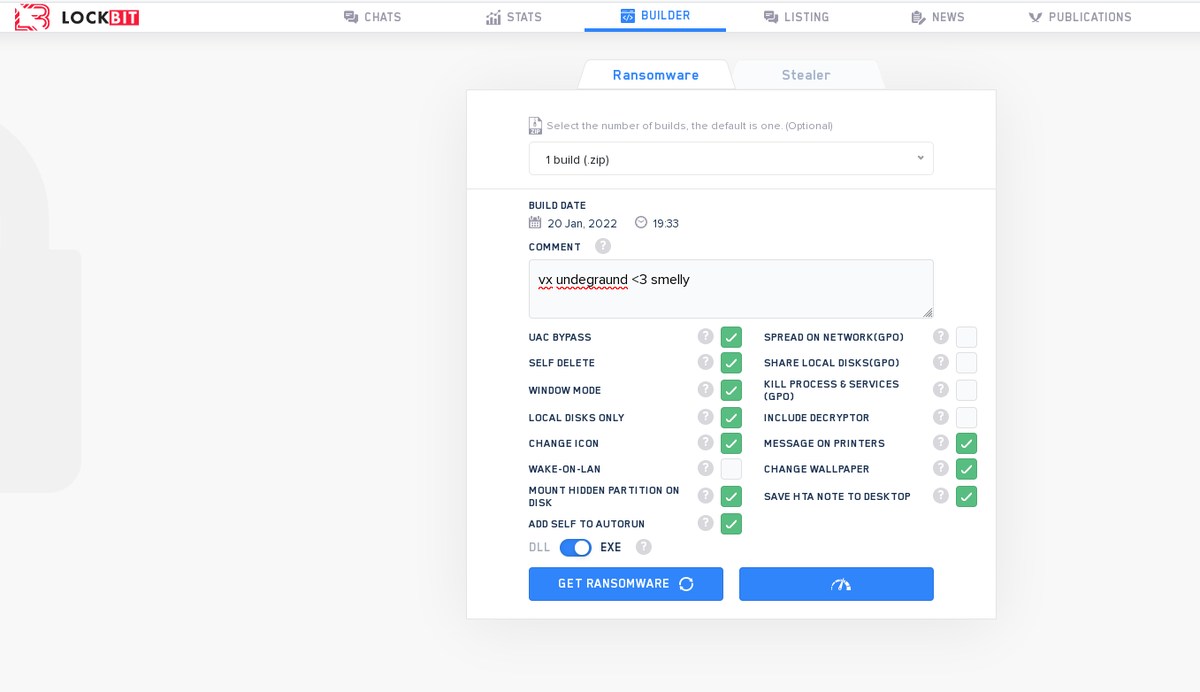Click the help icon for ADD SELF TO AUTORUN
Viewport: 1200px width, 692px height.
[x=706, y=523]
